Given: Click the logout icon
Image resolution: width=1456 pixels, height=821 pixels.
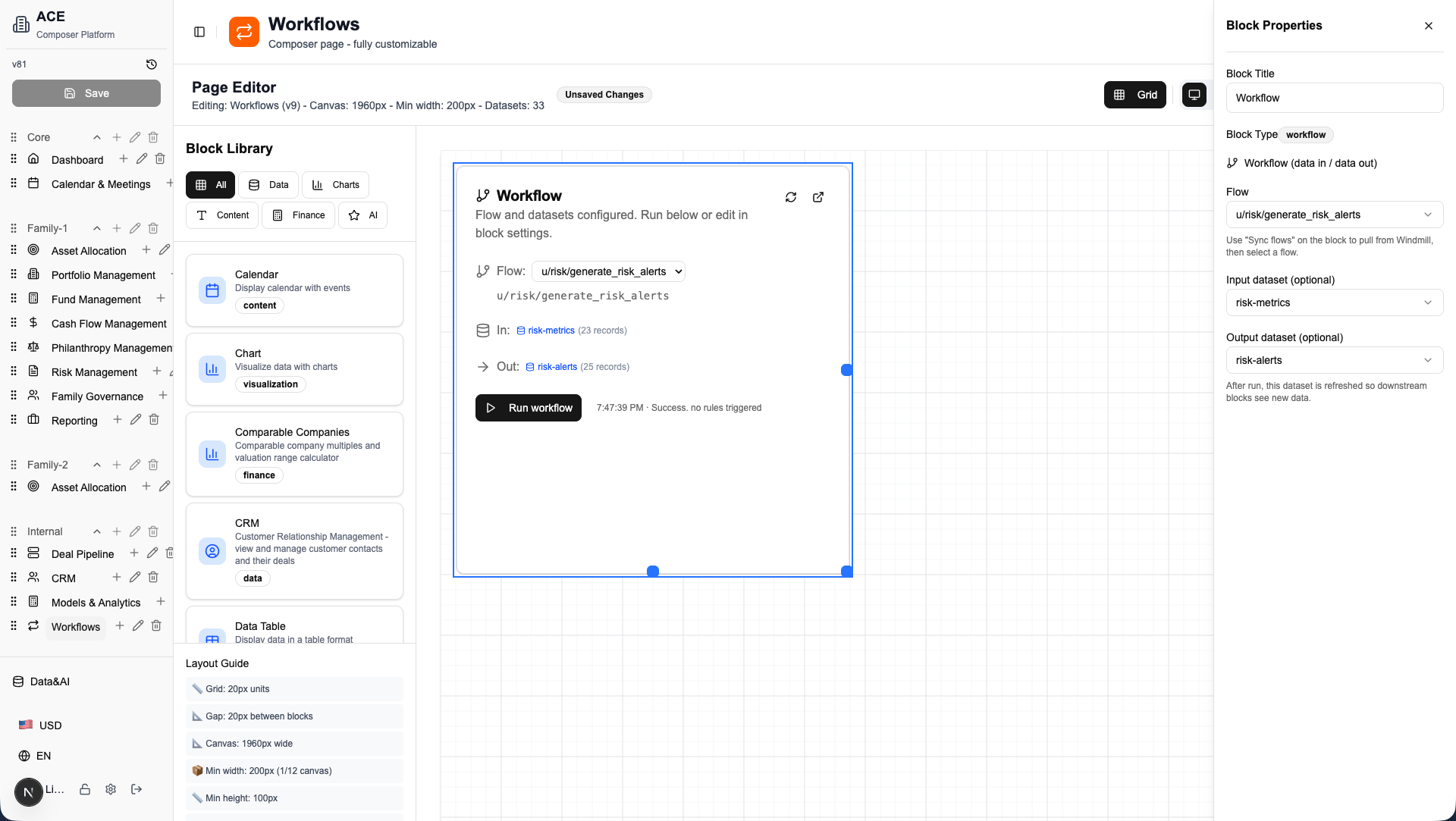Looking at the screenshot, I should pyautogui.click(x=136, y=789).
